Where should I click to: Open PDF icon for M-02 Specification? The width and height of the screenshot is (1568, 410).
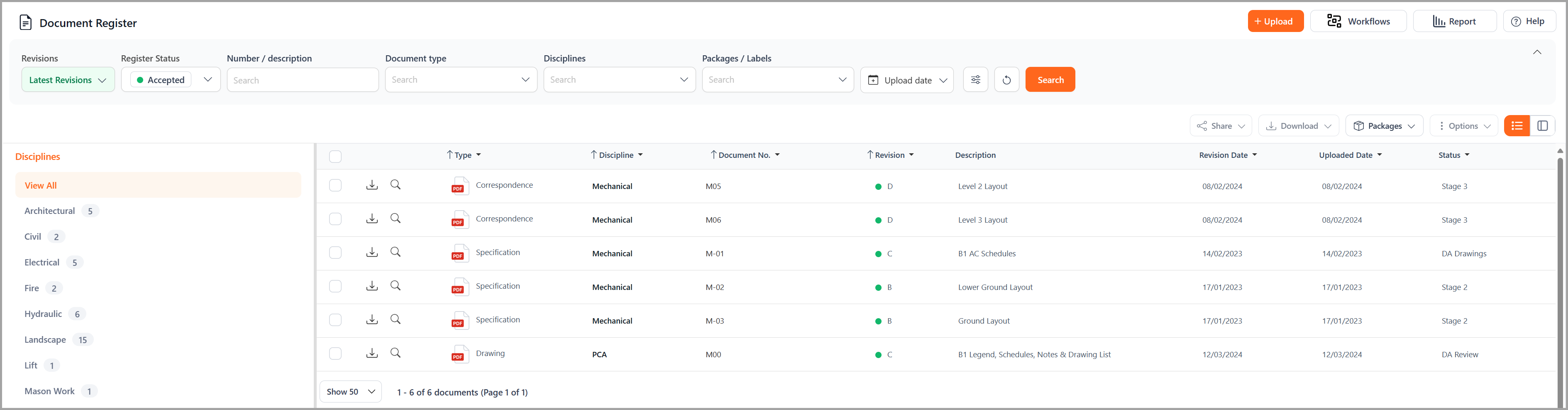coord(459,286)
